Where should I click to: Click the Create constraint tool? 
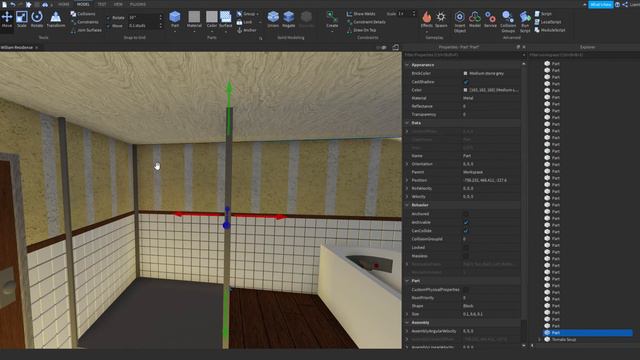point(332,19)
